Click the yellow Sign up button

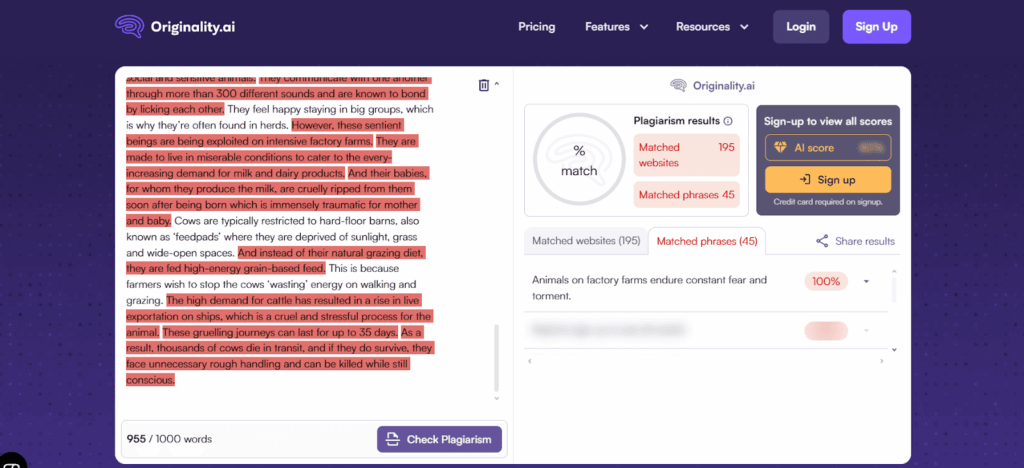coord(828,179)
